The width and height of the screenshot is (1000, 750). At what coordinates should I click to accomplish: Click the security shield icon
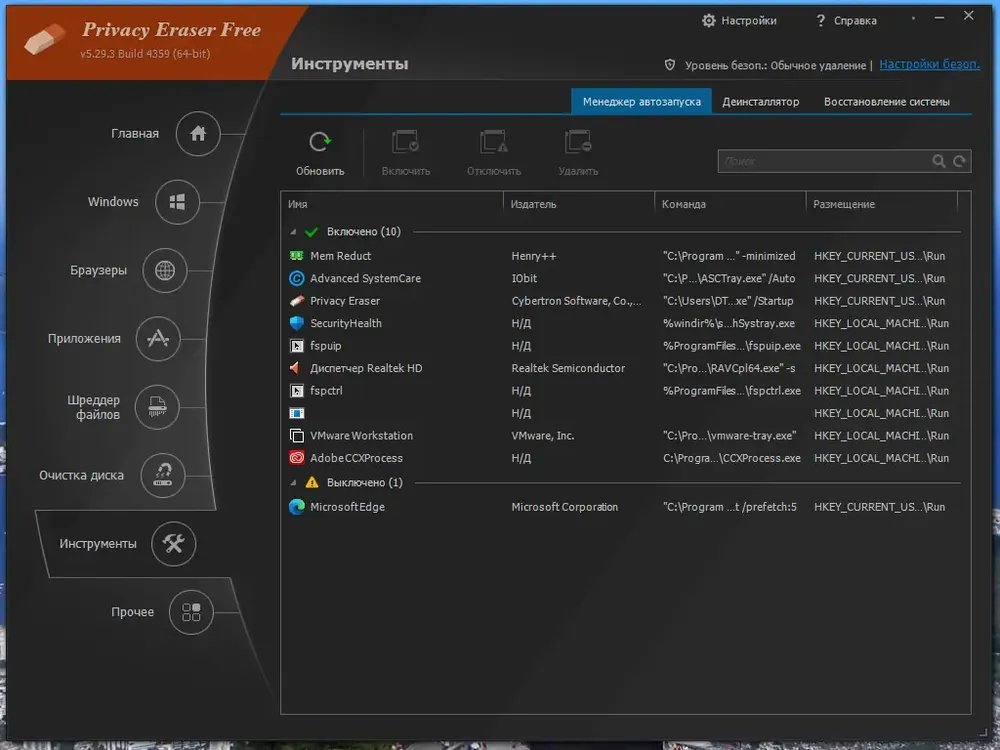(x=670, y=64)
